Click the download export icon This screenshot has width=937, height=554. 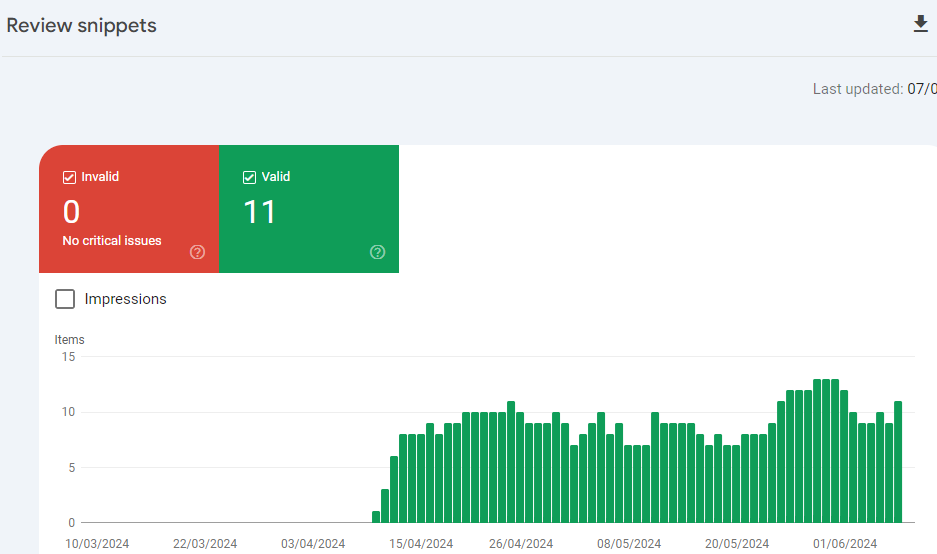point(921,25)
